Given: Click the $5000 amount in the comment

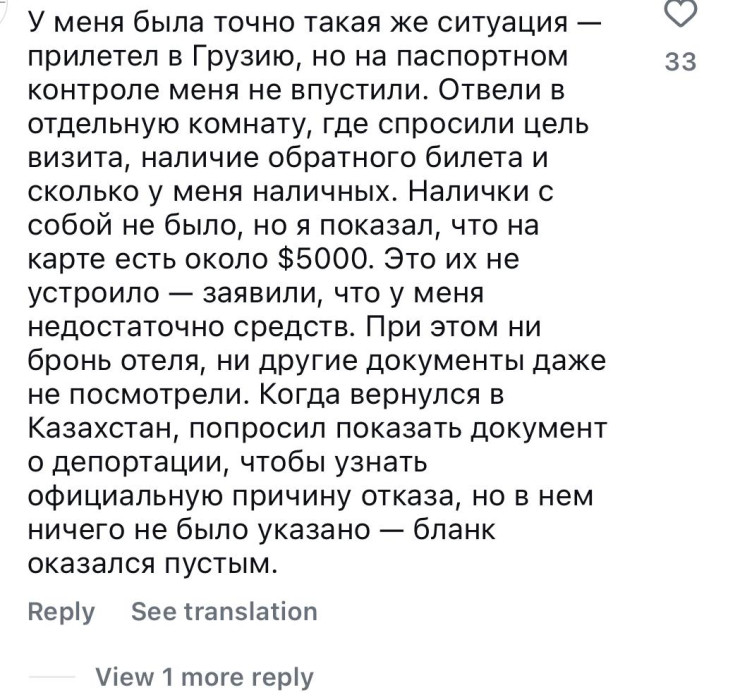Looking at the screenshot, I should (326, 259).
